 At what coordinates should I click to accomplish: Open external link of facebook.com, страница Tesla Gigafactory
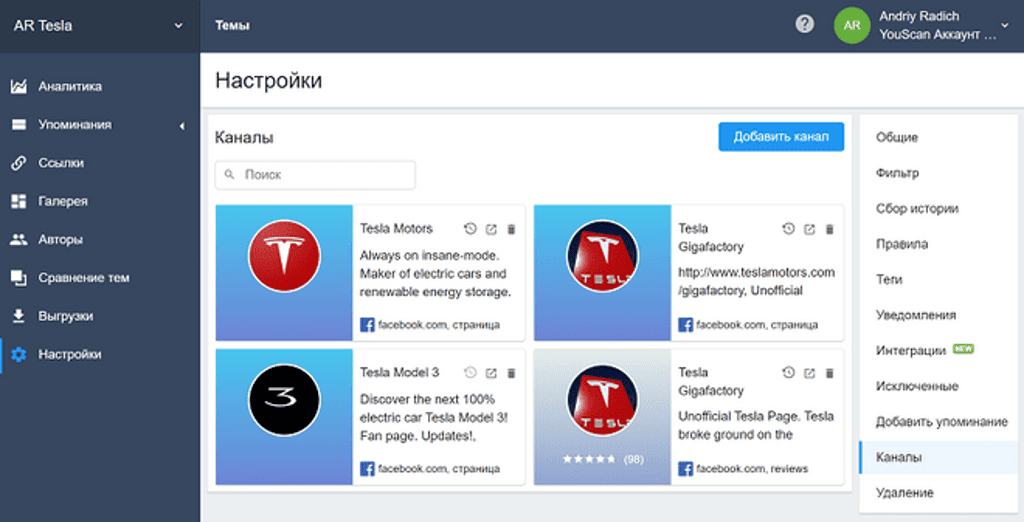pos(809,229)
